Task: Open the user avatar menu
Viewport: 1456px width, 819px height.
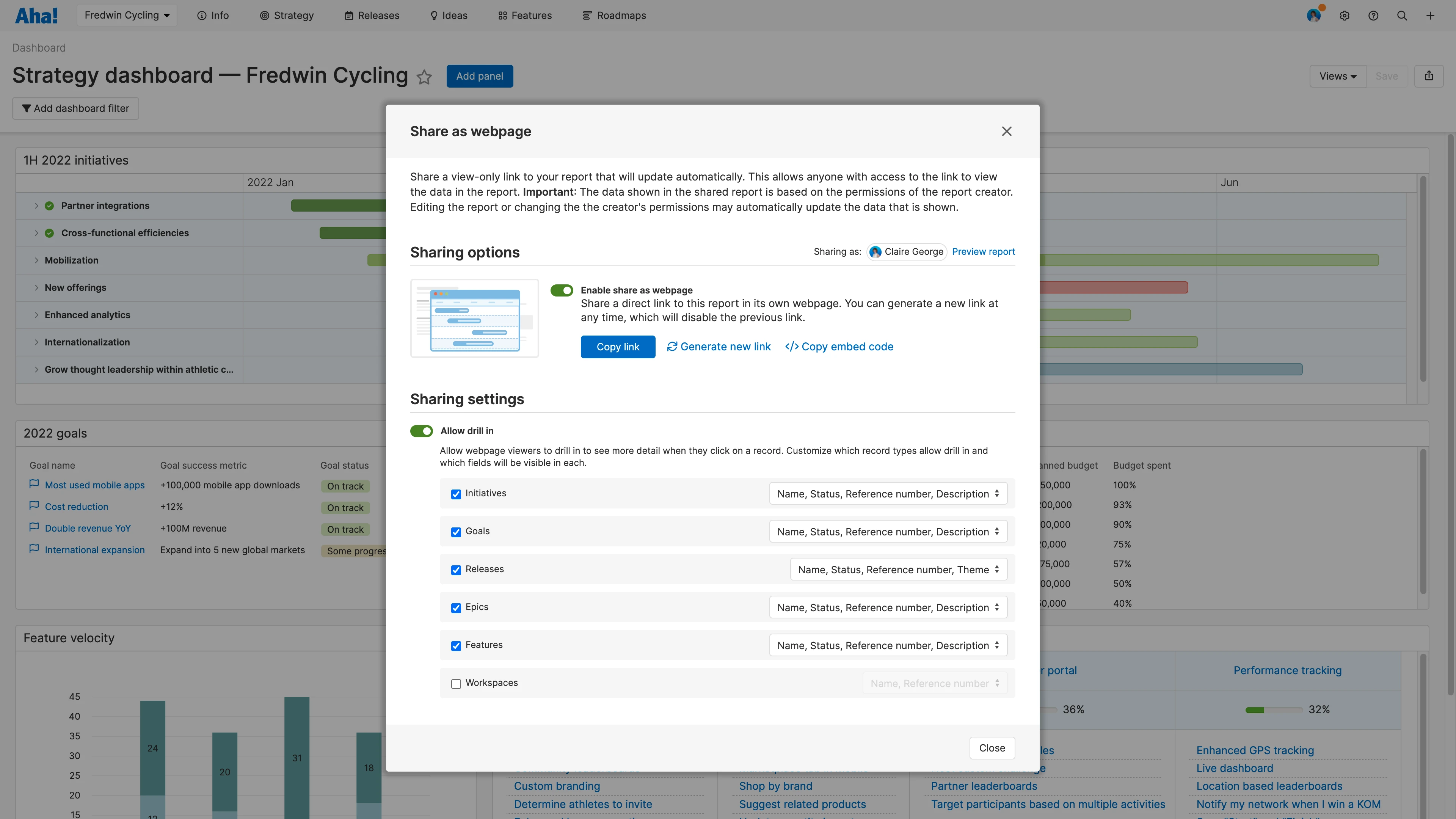Action: [x=1313, y=16]
